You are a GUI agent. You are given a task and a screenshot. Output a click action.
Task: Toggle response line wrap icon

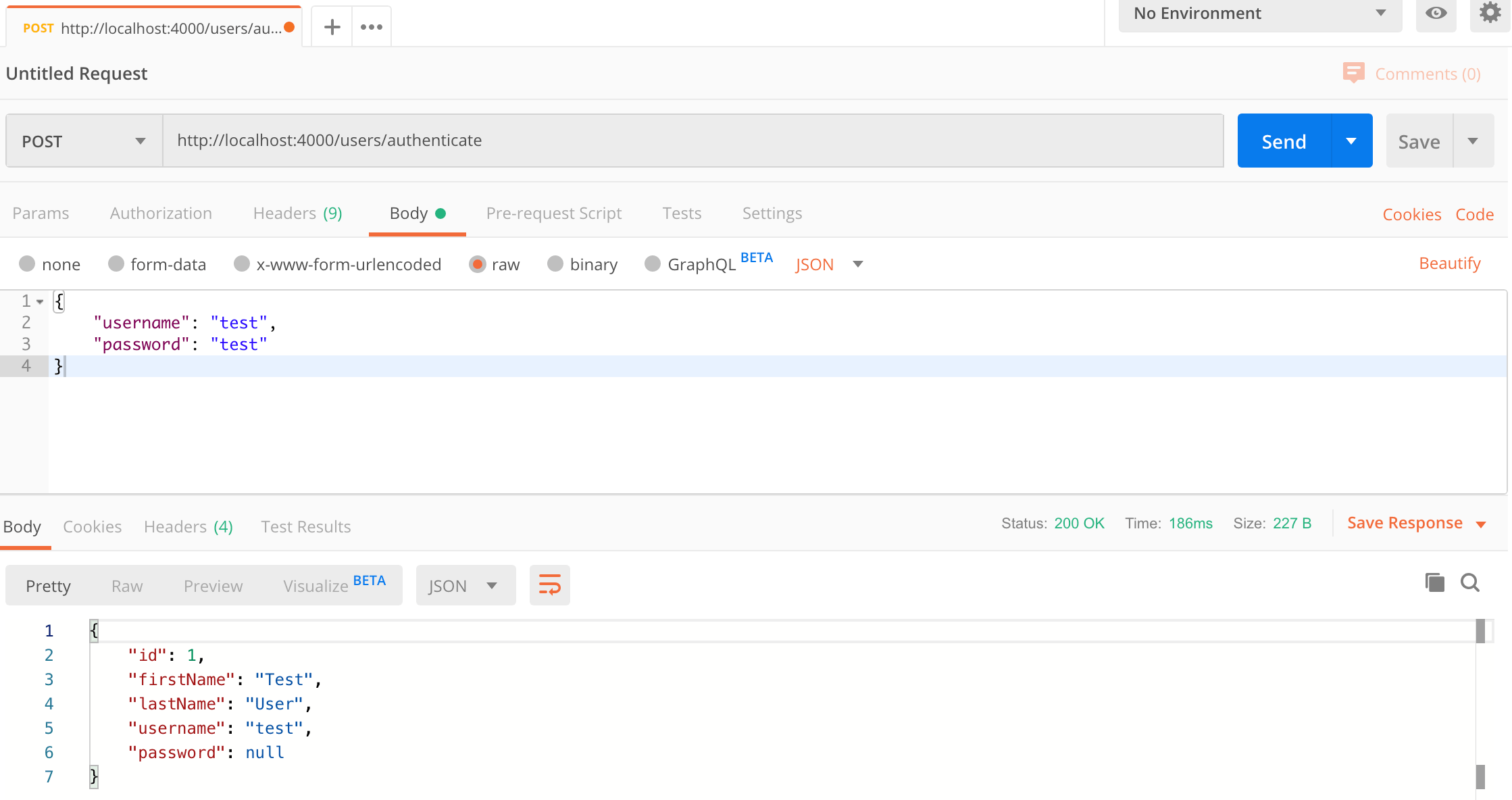tap(549, 585)
